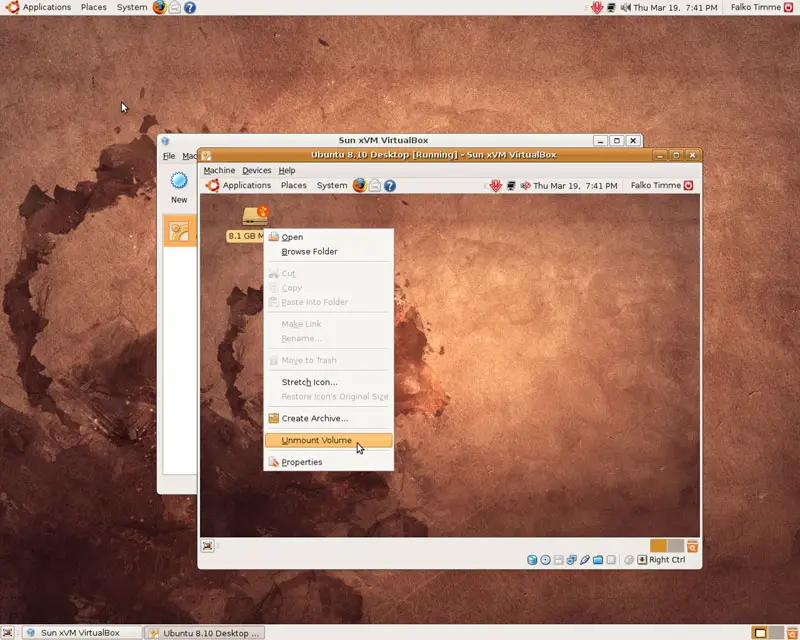Switch to Ubuntu 8.10 Desktop taskbar button
The image size is (800, 640).
[x=206, y=633]
